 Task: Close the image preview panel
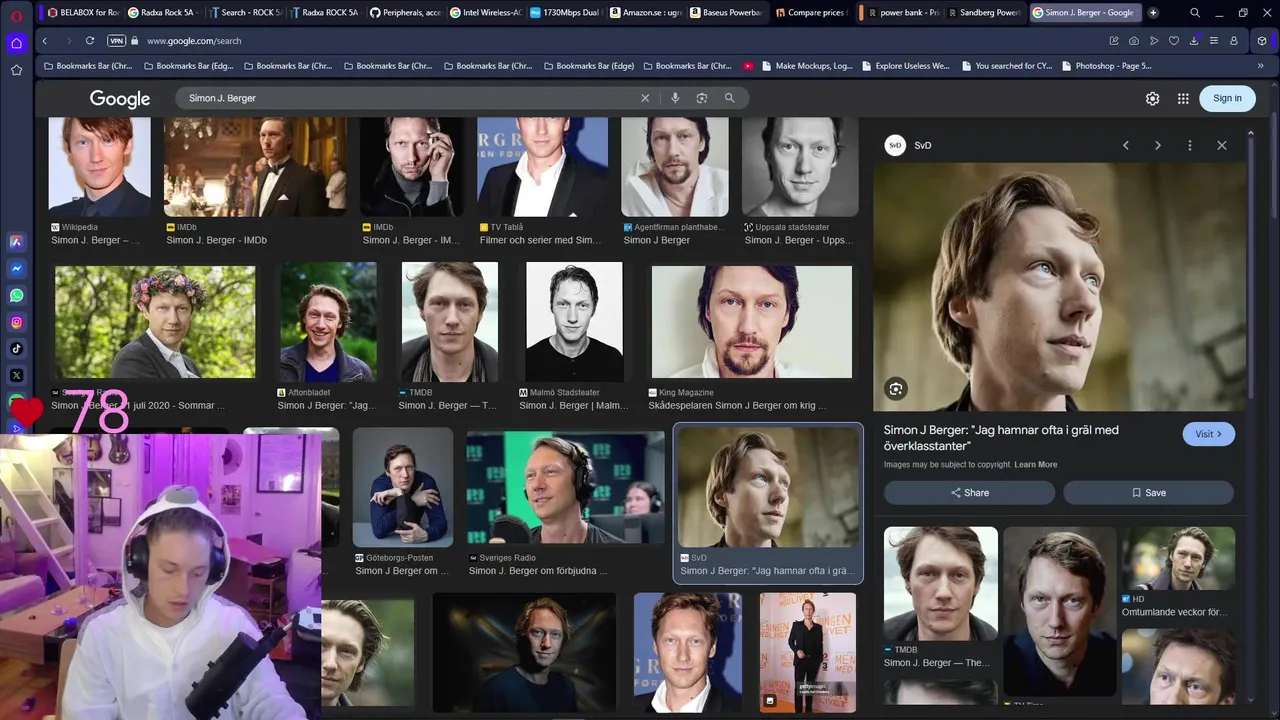coord(1222,145)
